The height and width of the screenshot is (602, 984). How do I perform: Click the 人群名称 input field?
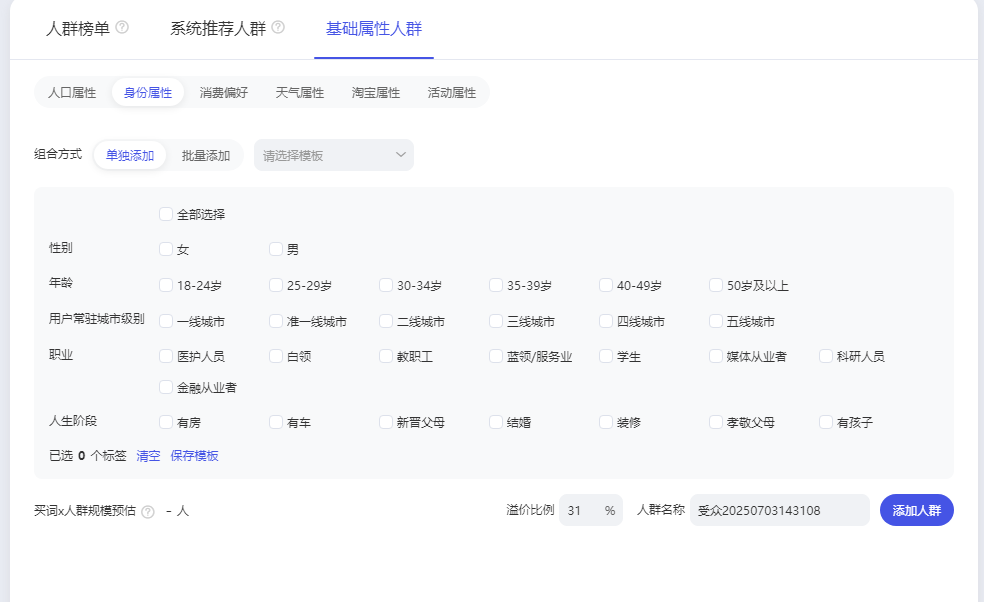coord(779,510)
